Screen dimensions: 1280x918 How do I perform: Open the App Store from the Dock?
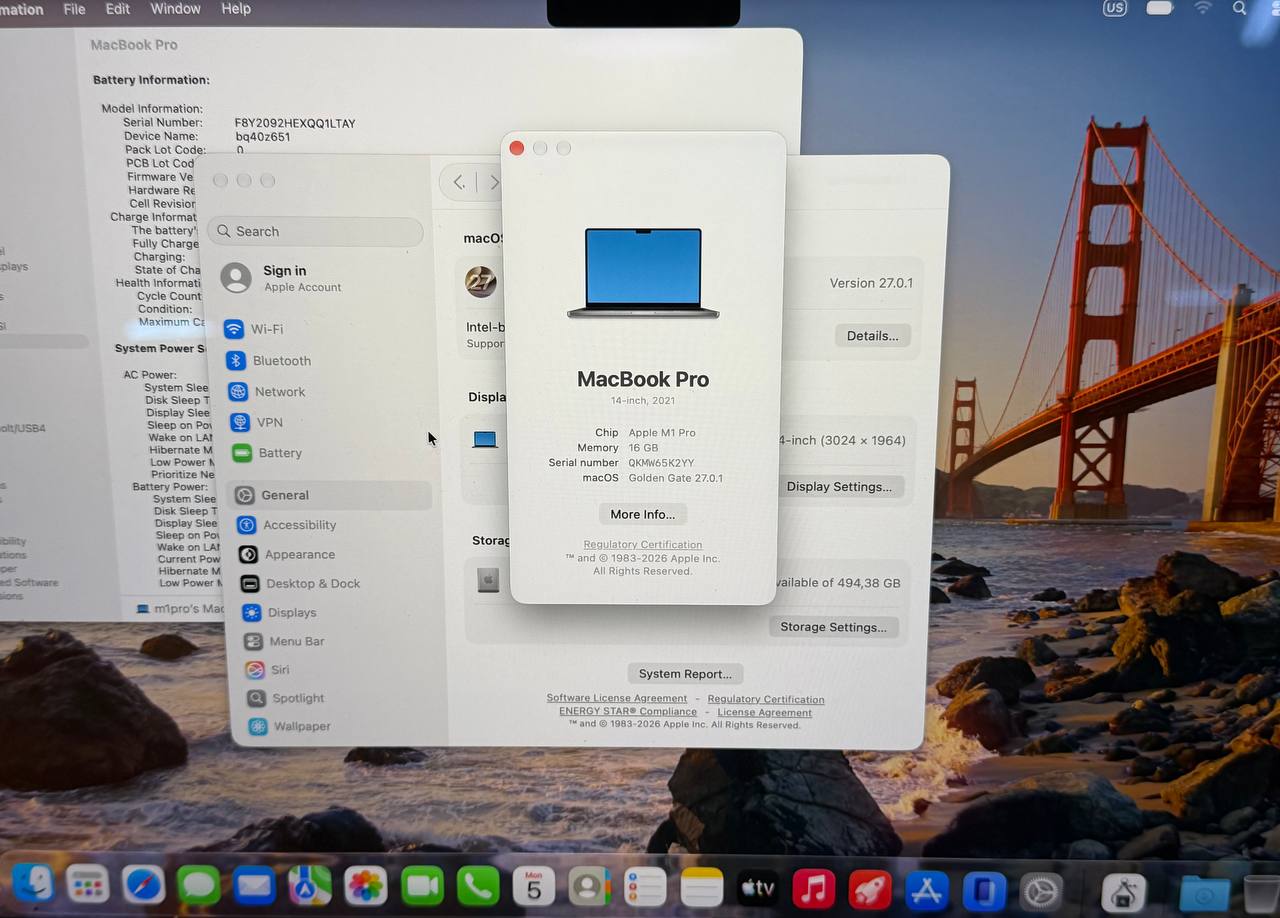(927, 889)
